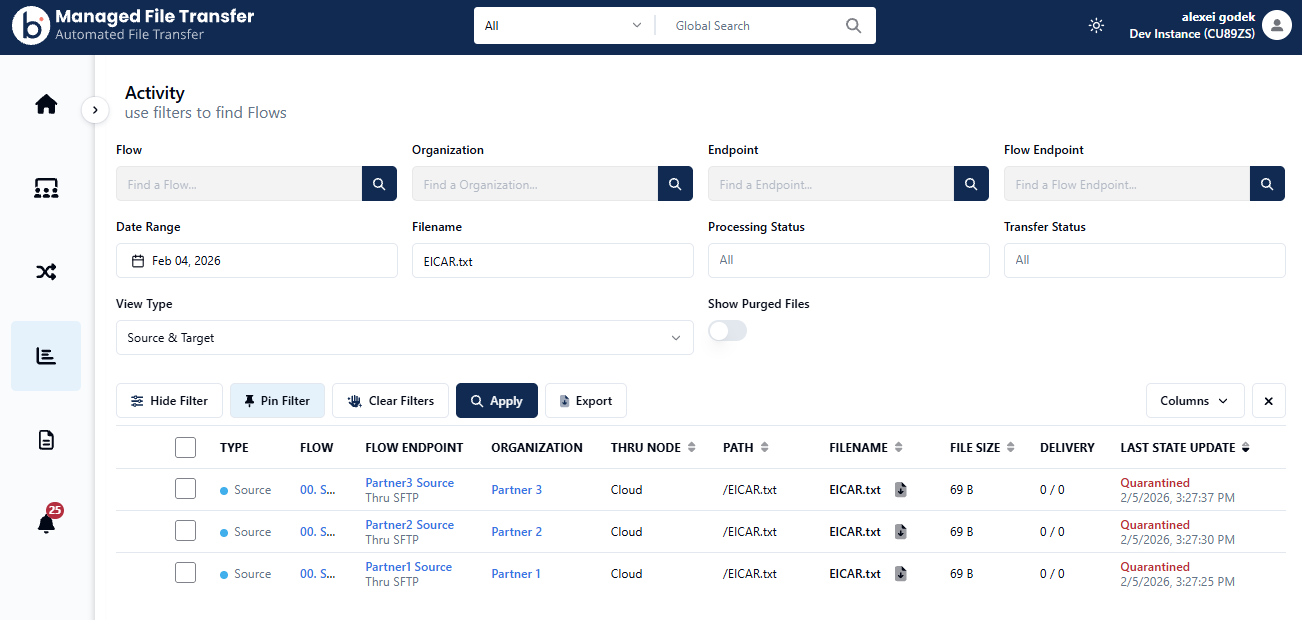Expand the sidebar using the chevron arrow
Image resolution: width=1302 pixels, height=620 pixels.
(x=95, y=110)
